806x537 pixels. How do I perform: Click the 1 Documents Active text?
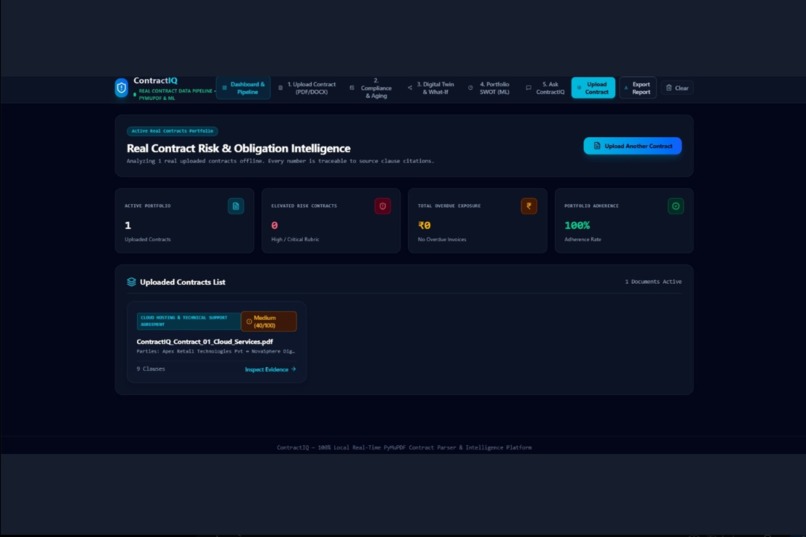coord(653,282)
